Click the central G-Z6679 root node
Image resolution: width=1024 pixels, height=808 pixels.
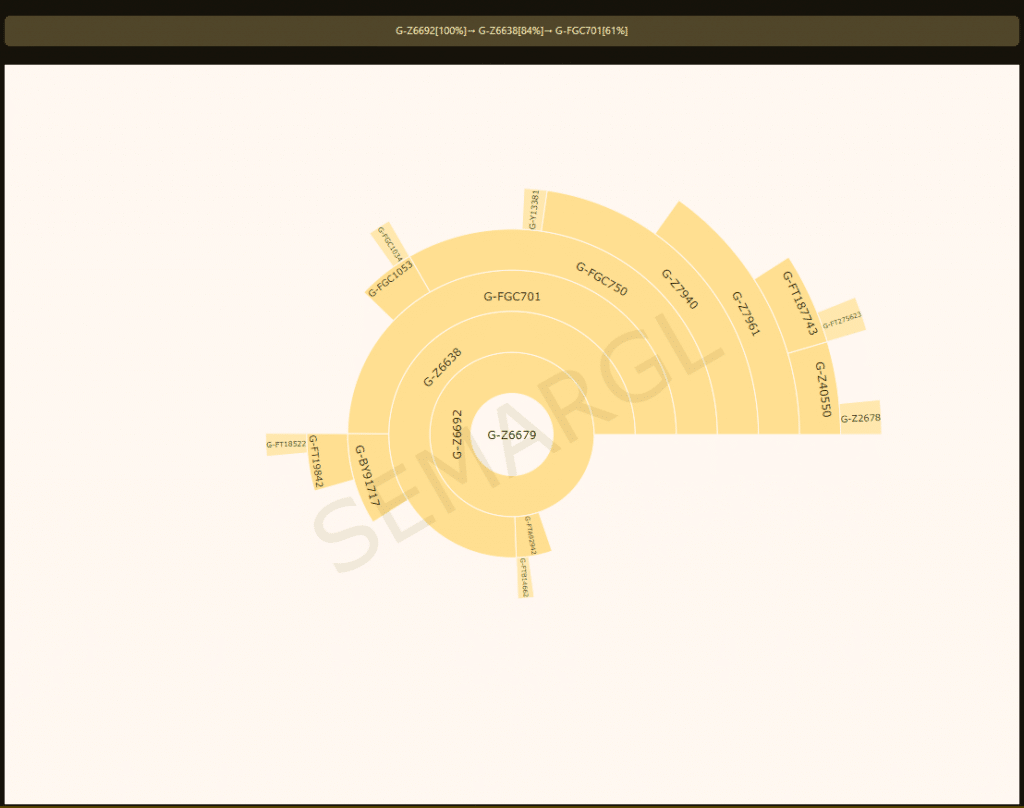pos(512,434)
